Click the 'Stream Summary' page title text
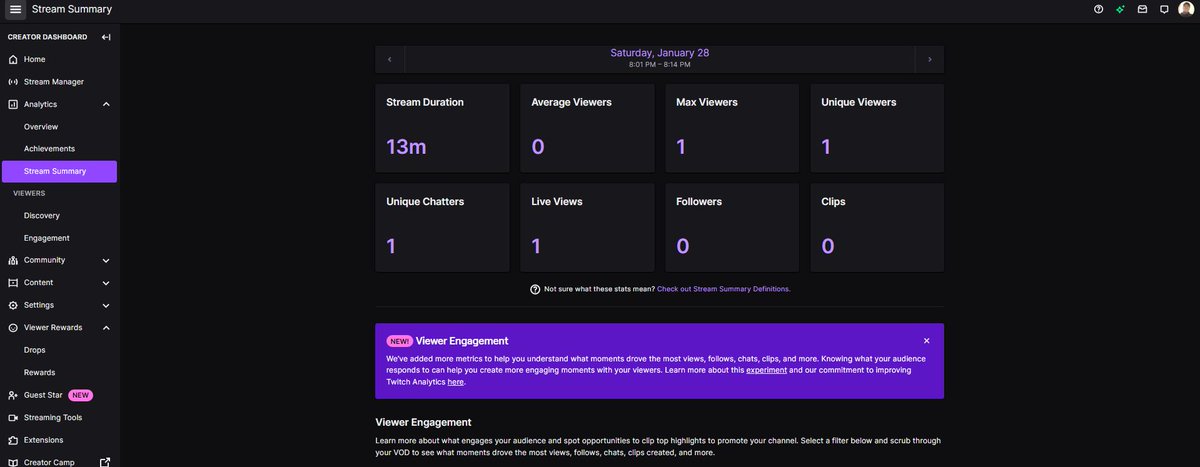This screenshot has height=467, width=1200. click(x=72, y=9)
